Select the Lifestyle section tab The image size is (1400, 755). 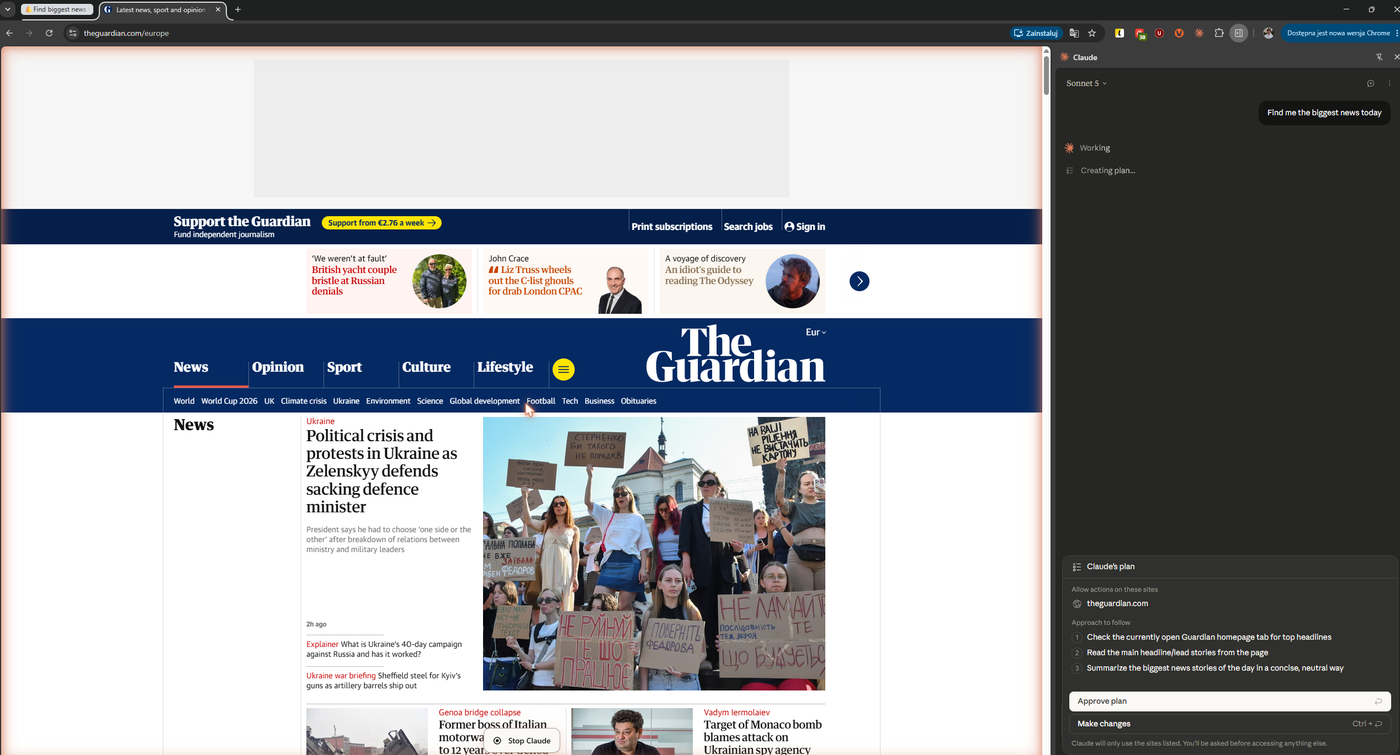click(505, 367)
